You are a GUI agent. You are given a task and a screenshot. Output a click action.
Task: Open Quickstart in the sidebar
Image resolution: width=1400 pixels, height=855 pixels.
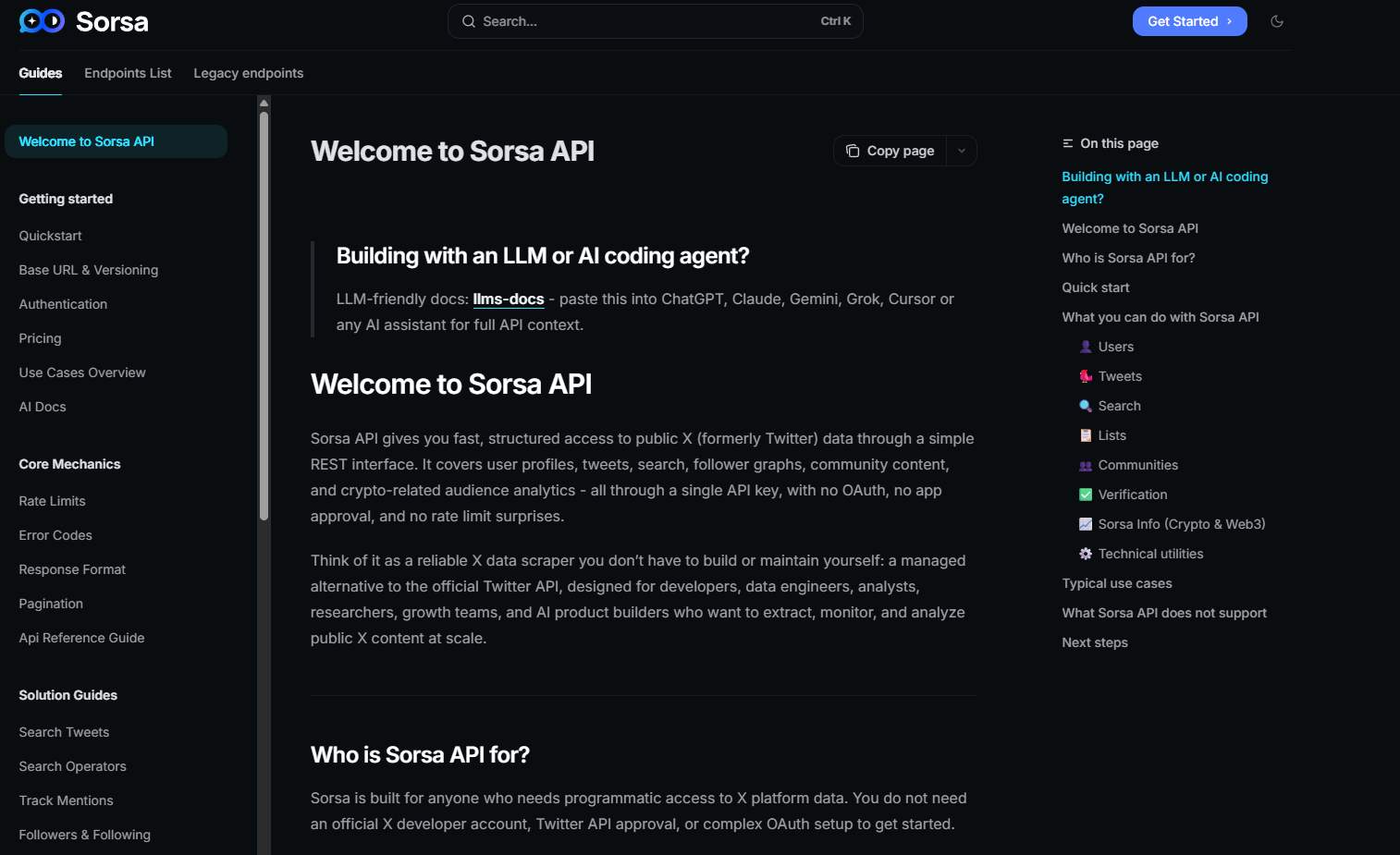point(50,236)
